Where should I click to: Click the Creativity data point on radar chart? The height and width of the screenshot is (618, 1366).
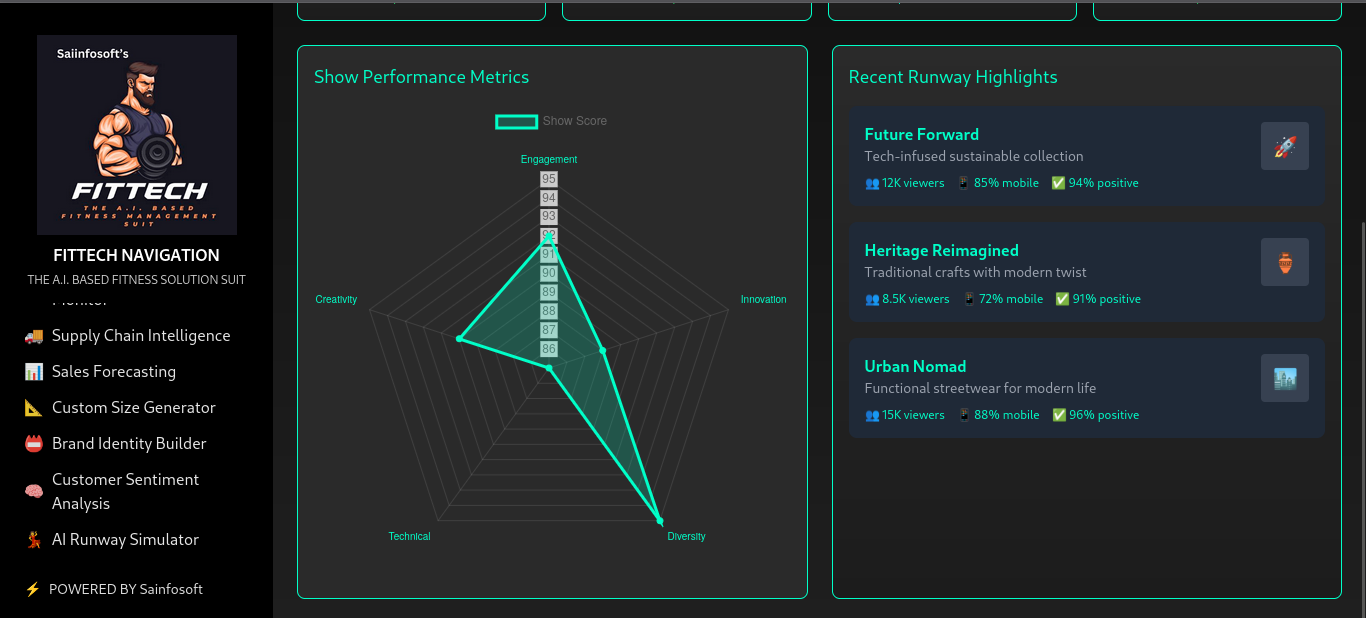459,339
